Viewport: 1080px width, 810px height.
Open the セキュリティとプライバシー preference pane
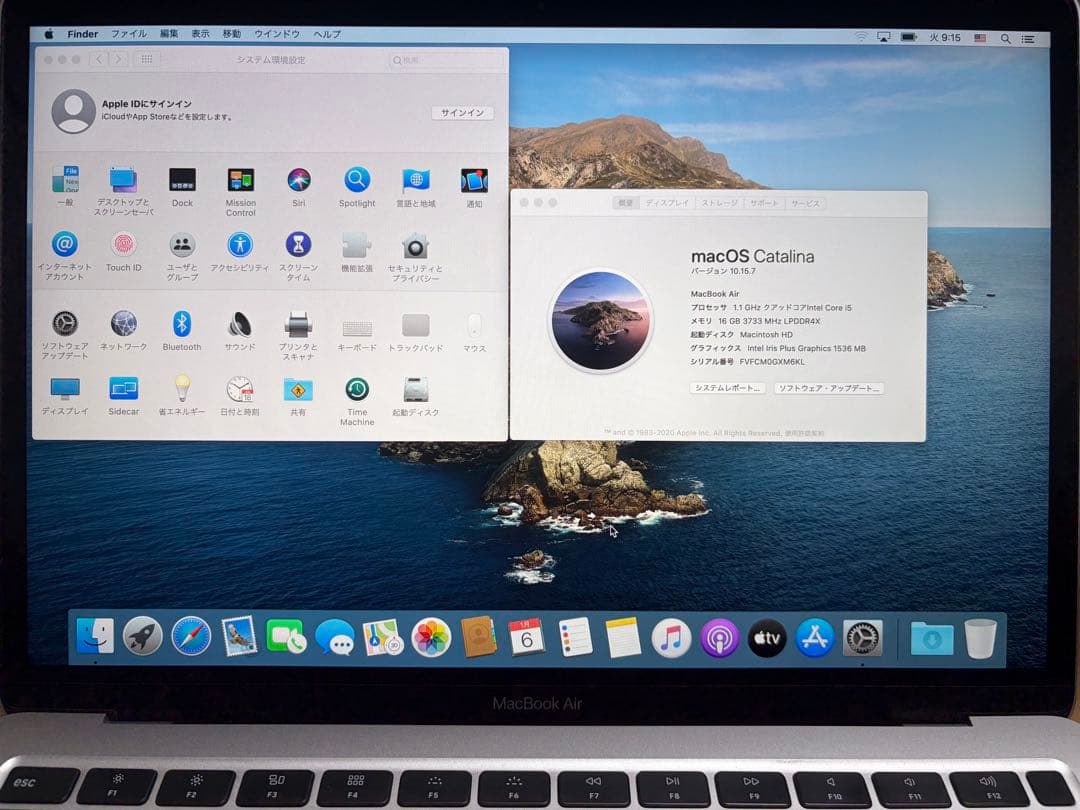pyautogui.click(x=415, y=247)
